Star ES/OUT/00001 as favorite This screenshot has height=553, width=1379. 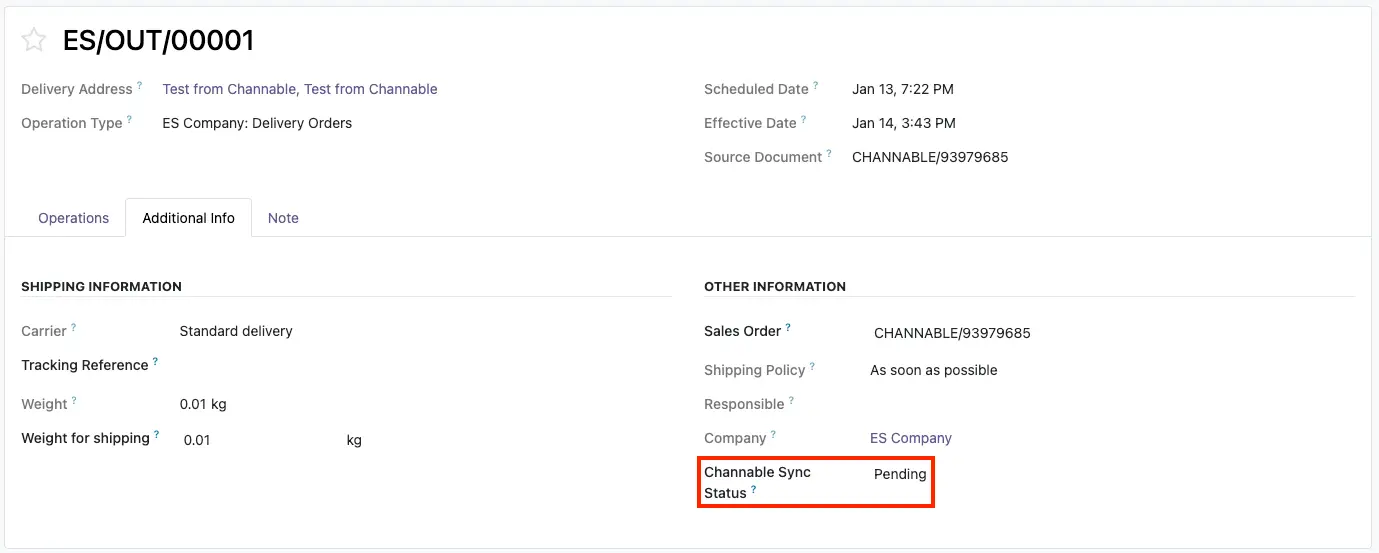[x=34, y=40]
